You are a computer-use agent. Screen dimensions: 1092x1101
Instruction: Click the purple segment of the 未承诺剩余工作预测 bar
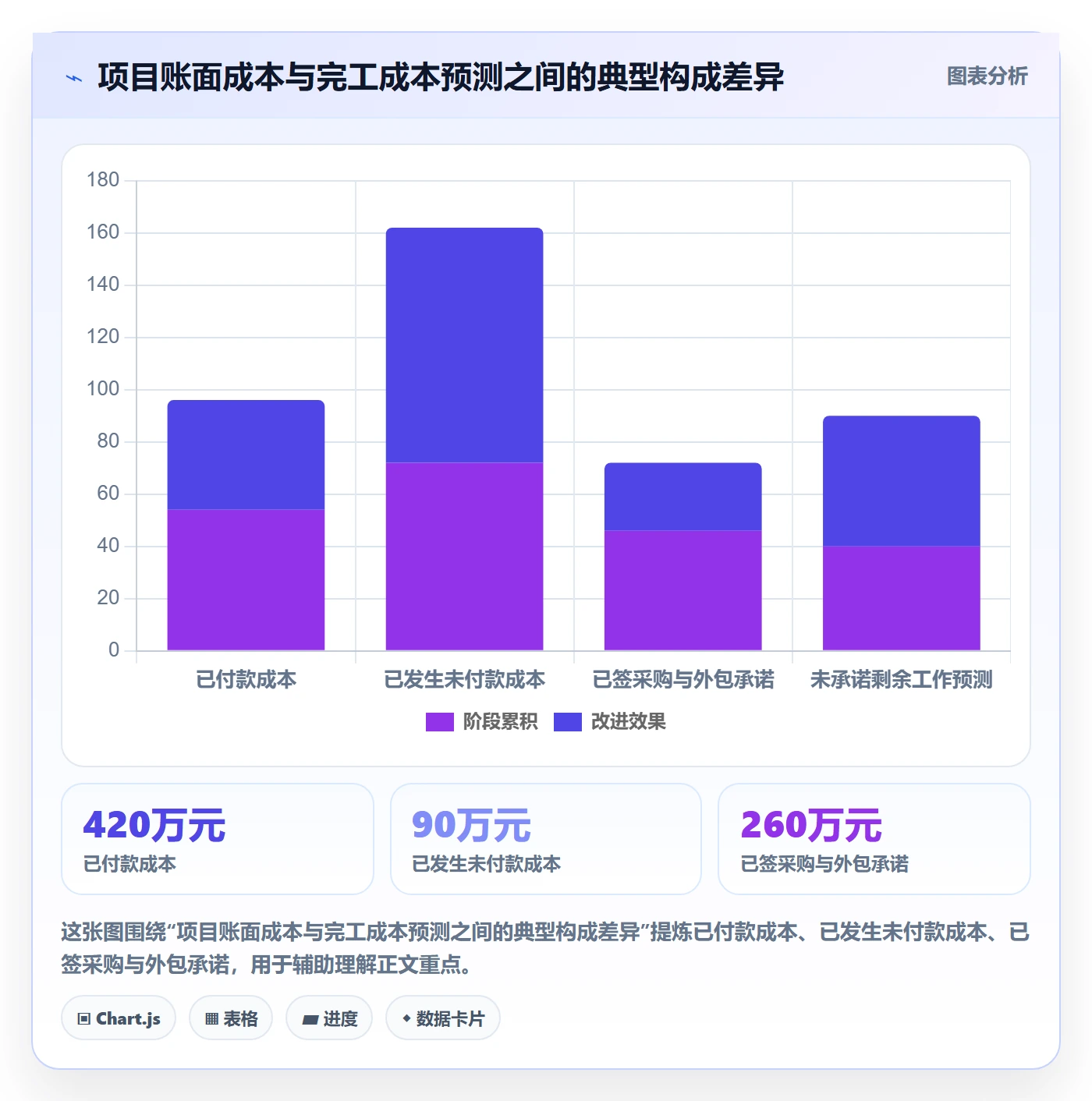(x=901, y=598)
